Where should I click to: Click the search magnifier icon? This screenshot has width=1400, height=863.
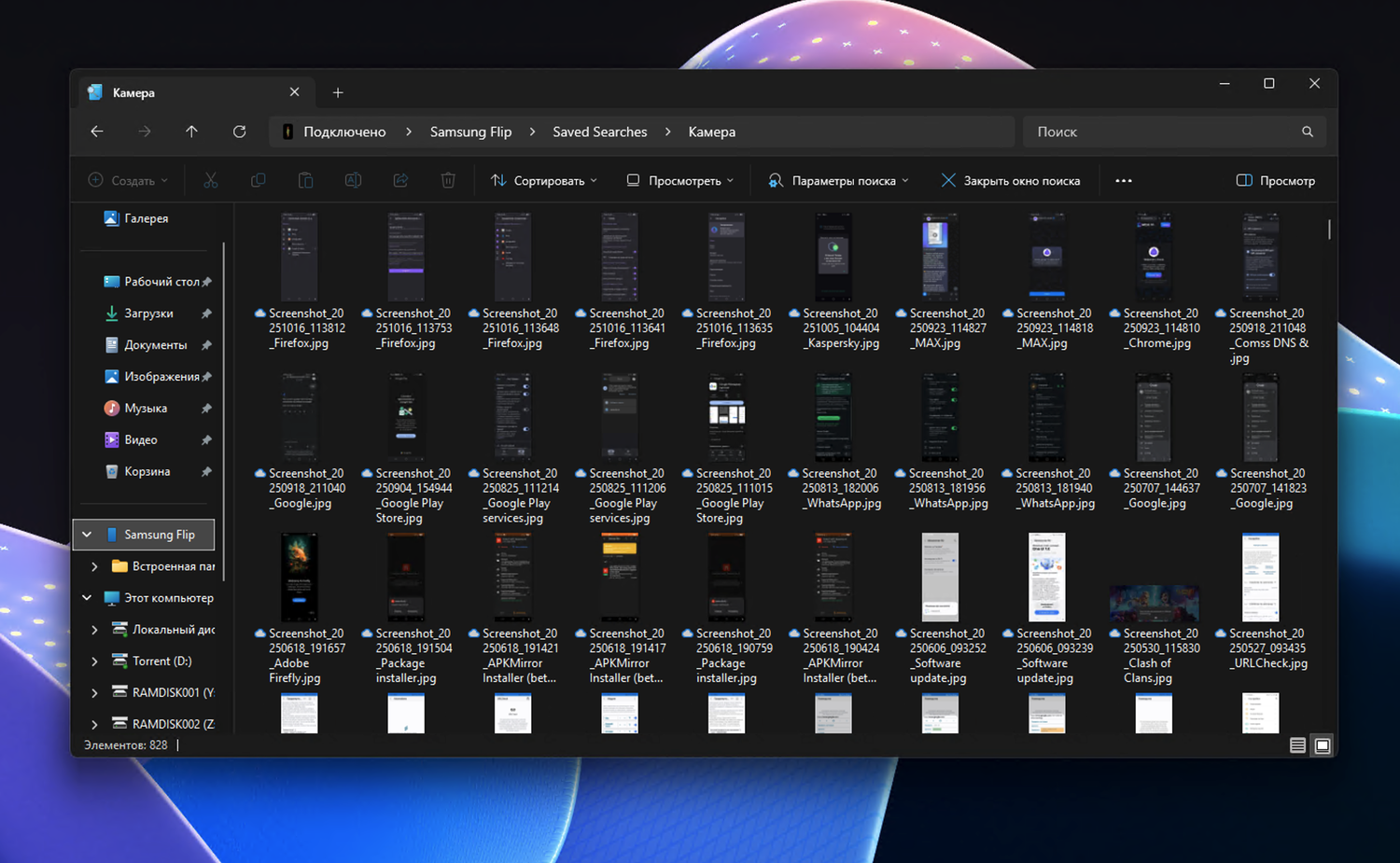tap(1308, 132)
